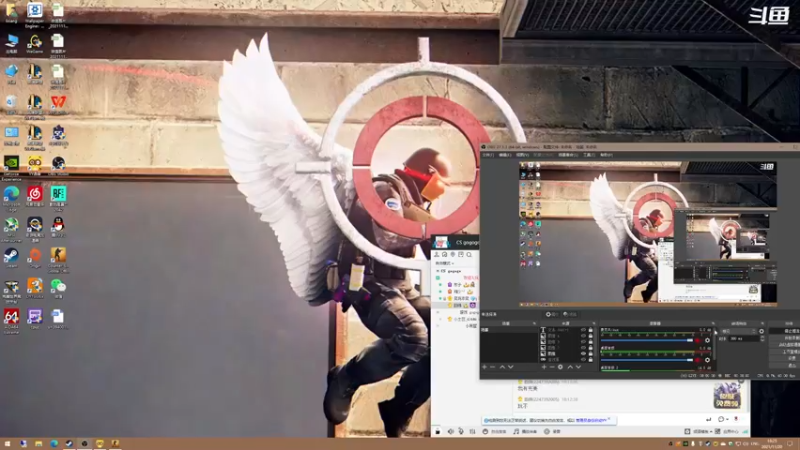
Task: Open the Windows Start button on taskbar
Action: [7, 444]
